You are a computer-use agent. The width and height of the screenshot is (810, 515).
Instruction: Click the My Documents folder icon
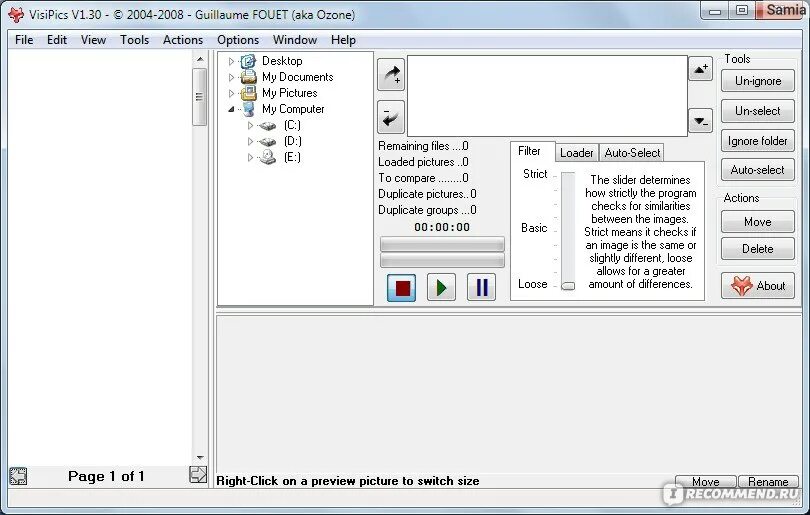click(248, 77)
